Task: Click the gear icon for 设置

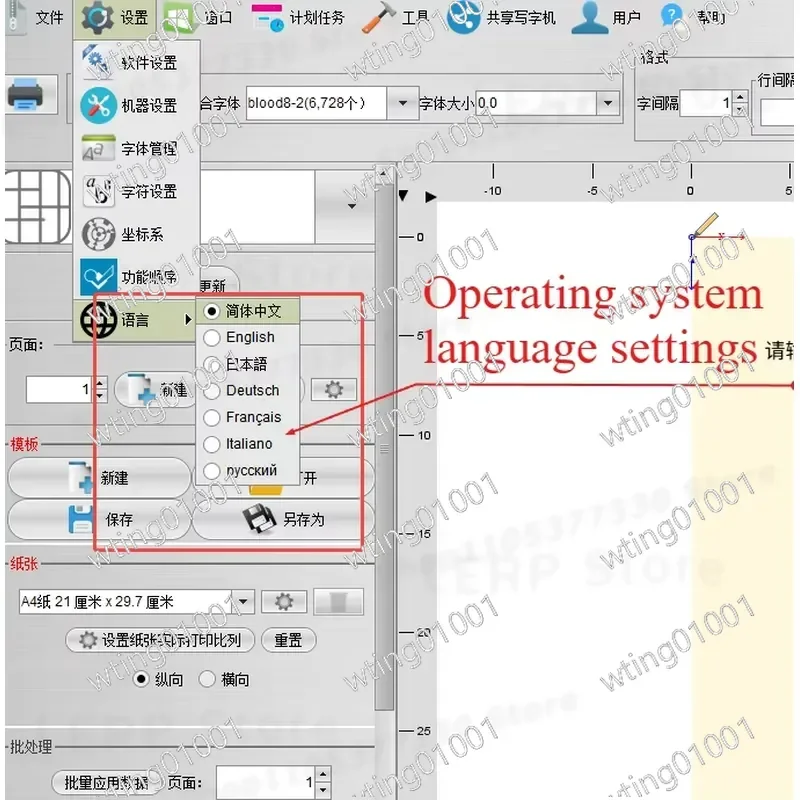Action: tap(97, 18)
